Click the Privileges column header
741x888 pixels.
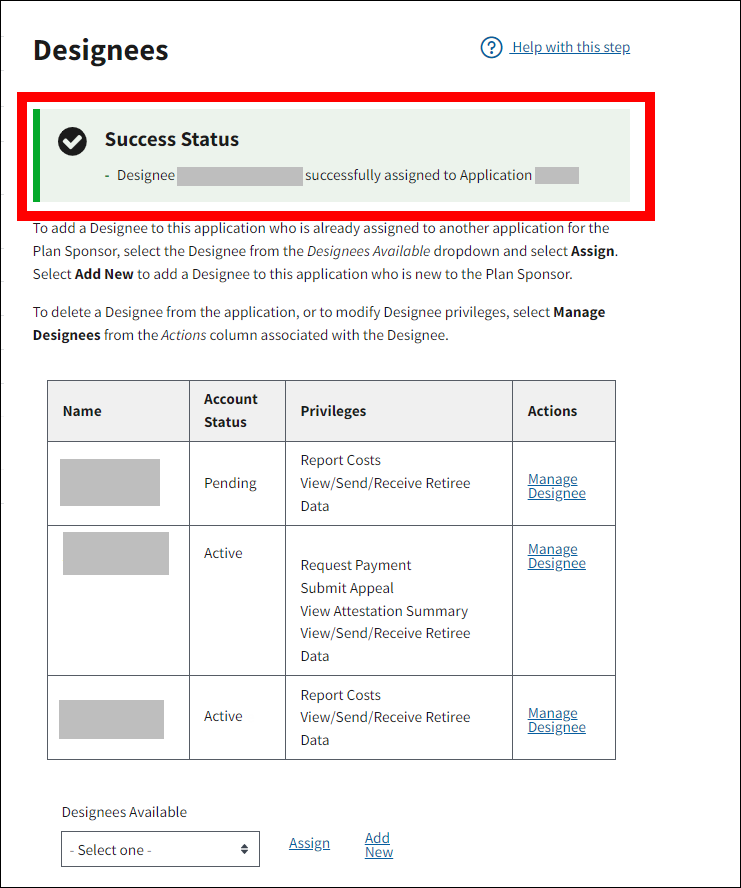pos(333,411)
